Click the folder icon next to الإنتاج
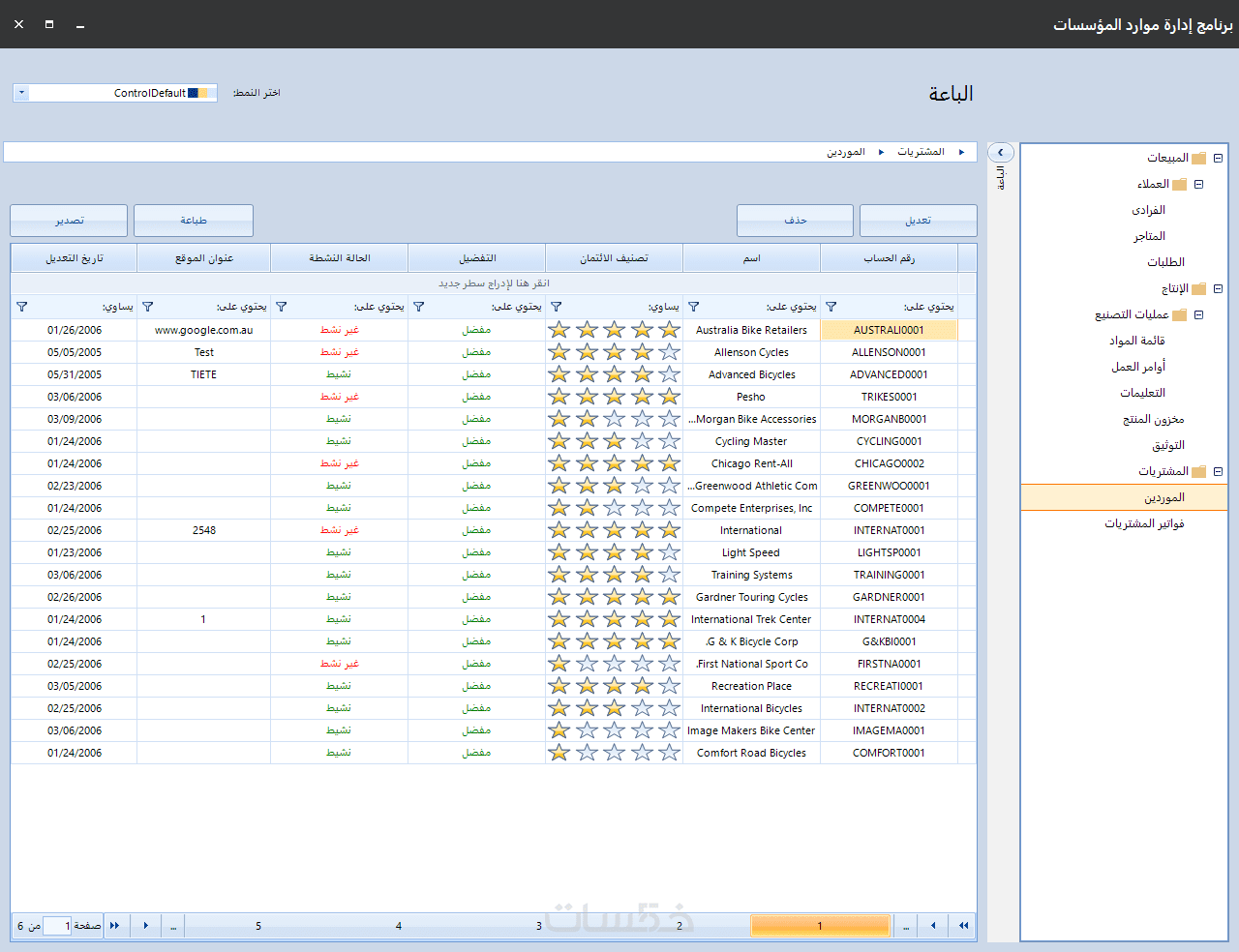 point(1198,288)
